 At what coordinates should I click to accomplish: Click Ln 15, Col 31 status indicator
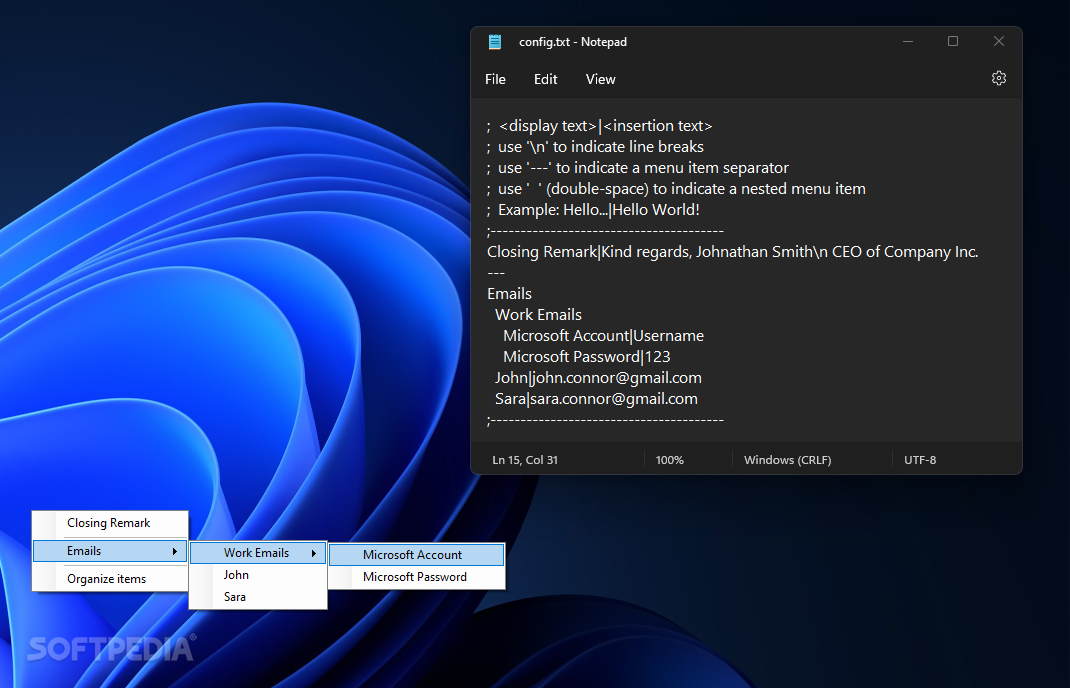[525, 460]
